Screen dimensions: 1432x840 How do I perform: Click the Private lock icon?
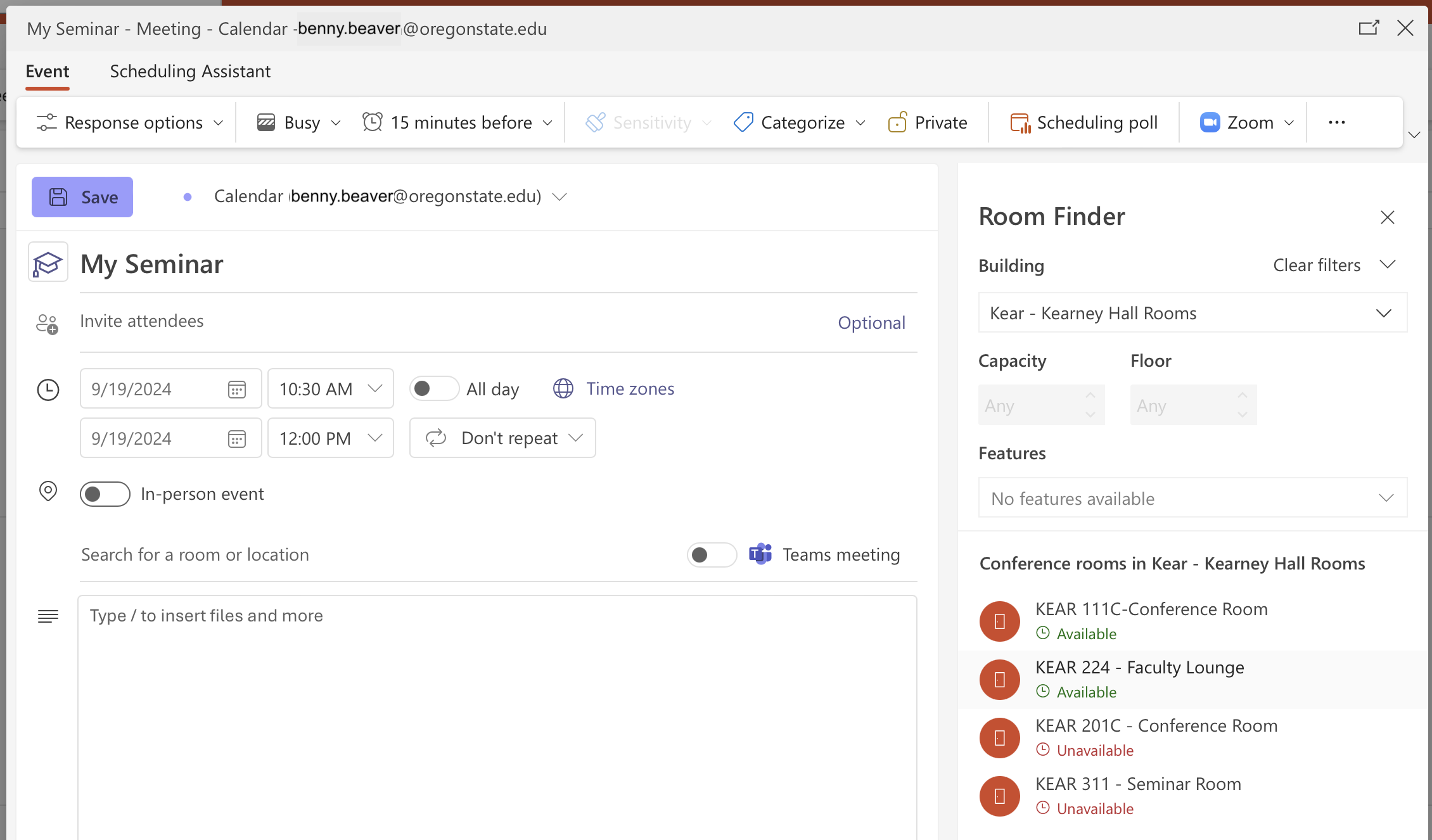(897, 122)
